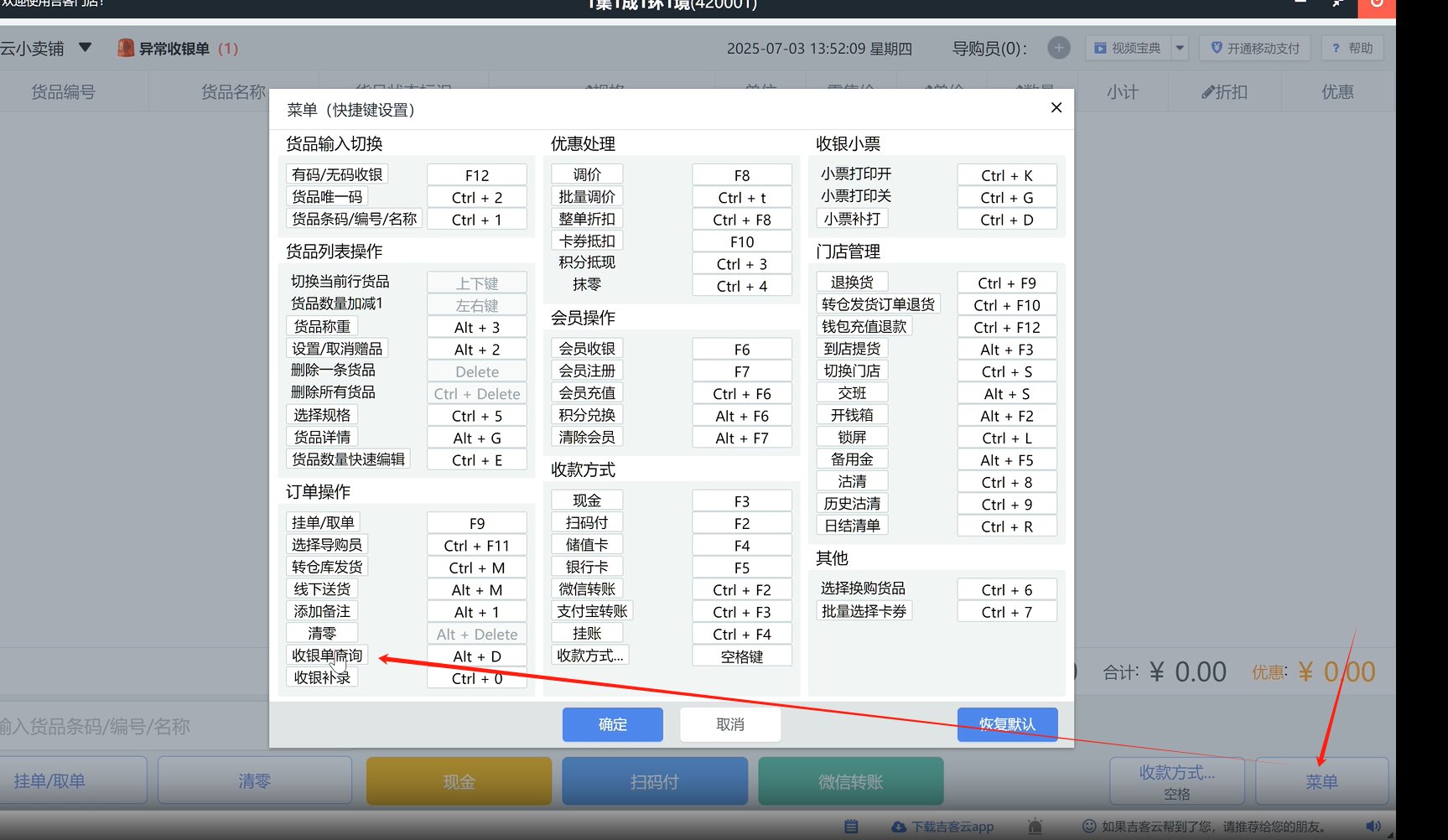Select the Ctrl + L shortcut field for 锁屏

1007,438
